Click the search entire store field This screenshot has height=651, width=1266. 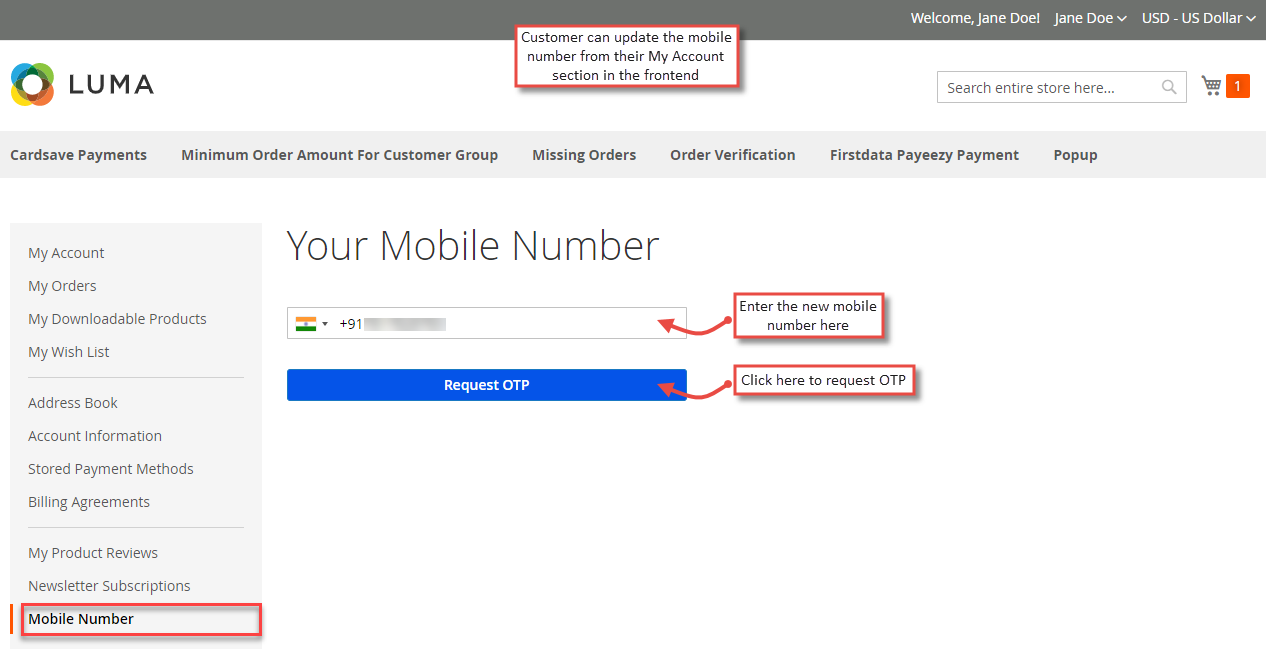pyautogui.click(x=1040, y=87)
